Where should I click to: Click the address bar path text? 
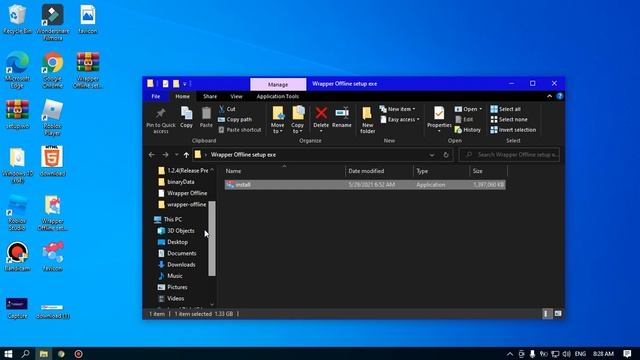tap(243, 155)
